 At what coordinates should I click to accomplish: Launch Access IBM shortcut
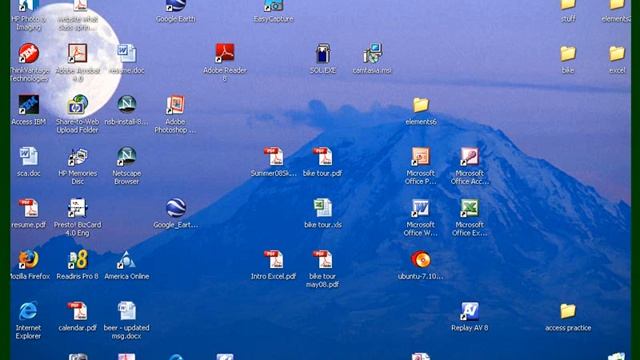[x=29, y=104]
